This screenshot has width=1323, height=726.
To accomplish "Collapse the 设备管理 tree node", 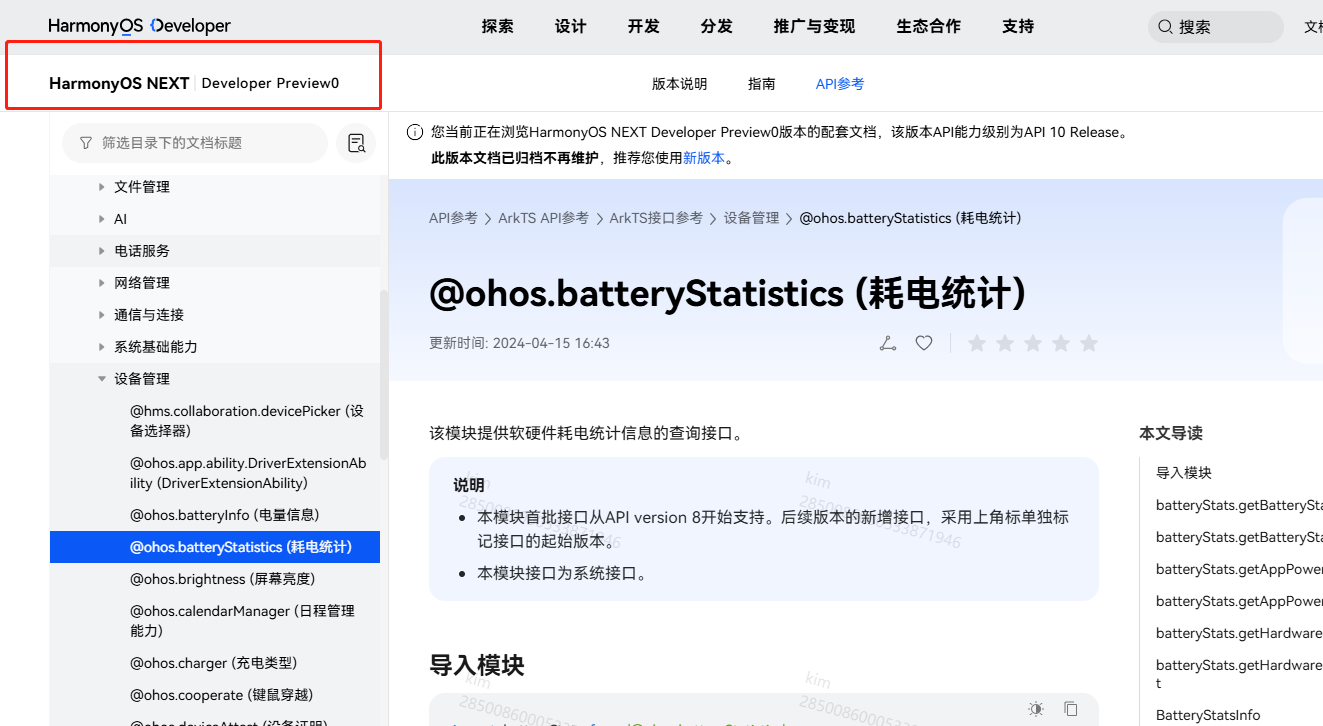I will point(102,379).
